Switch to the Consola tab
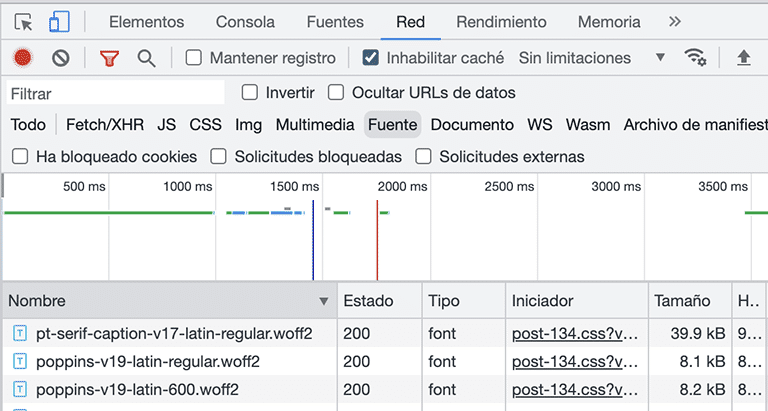768x411 pixels. pos(245,22)
